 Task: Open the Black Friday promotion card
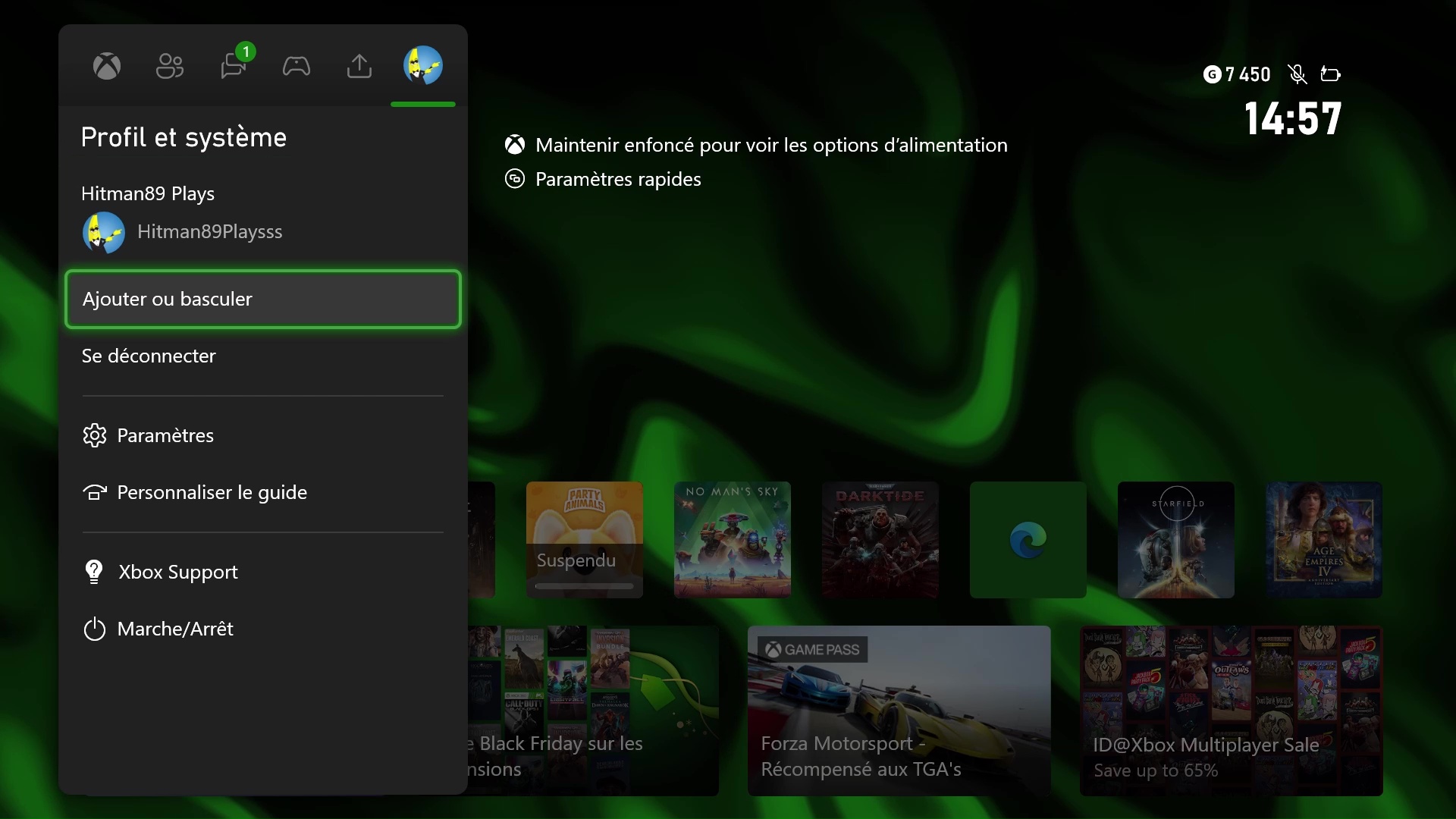coord(593,711)
